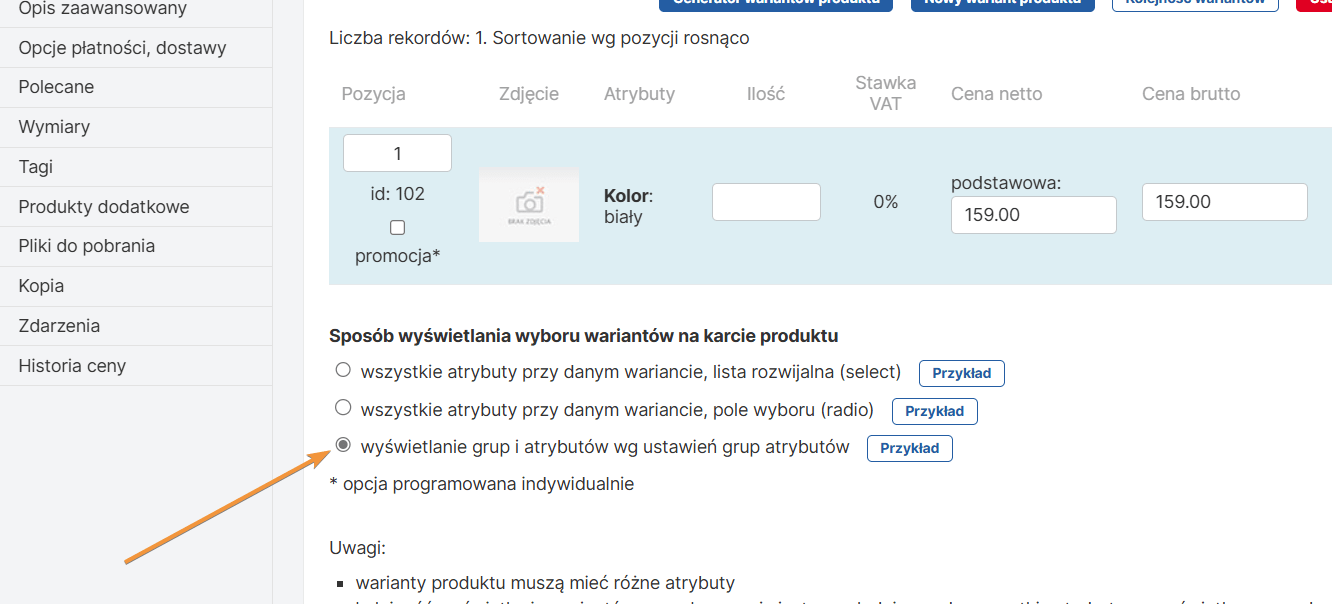This screenshot has height=604, width=1332.
Task: Open the Zdarzenia section
Action: pos(59,326)
